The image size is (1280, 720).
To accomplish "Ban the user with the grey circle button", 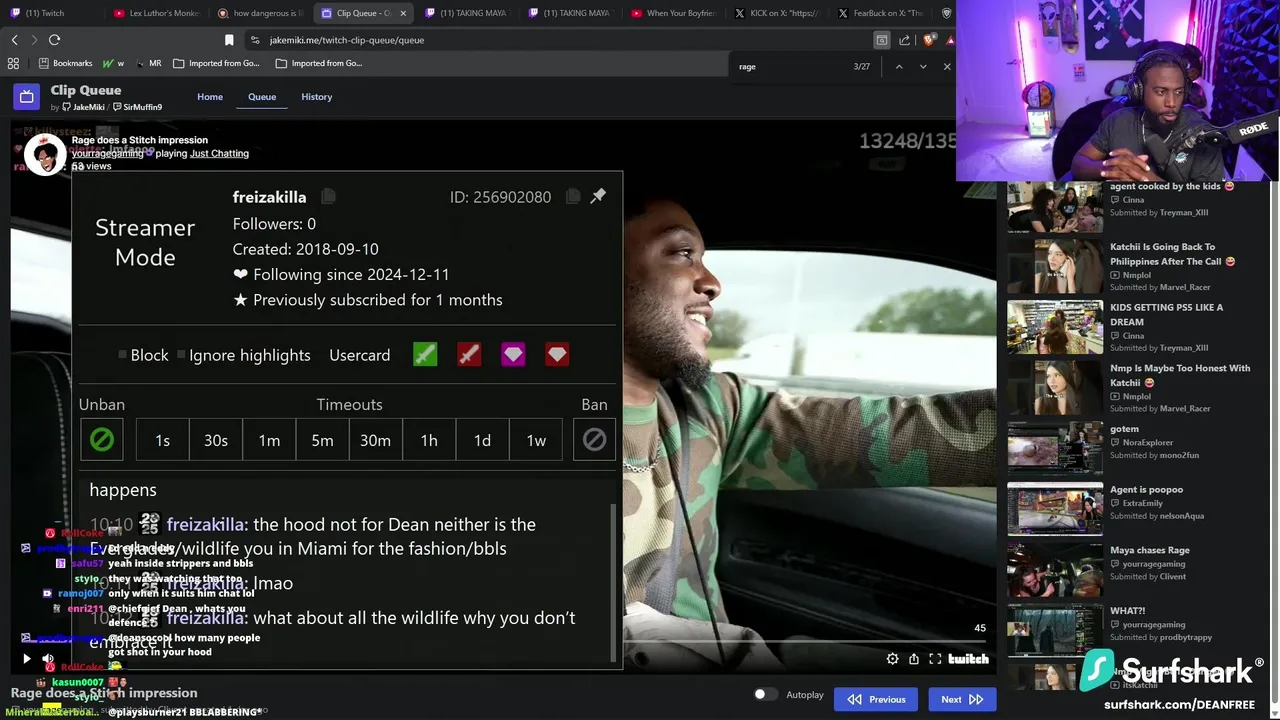I will 594,440.
